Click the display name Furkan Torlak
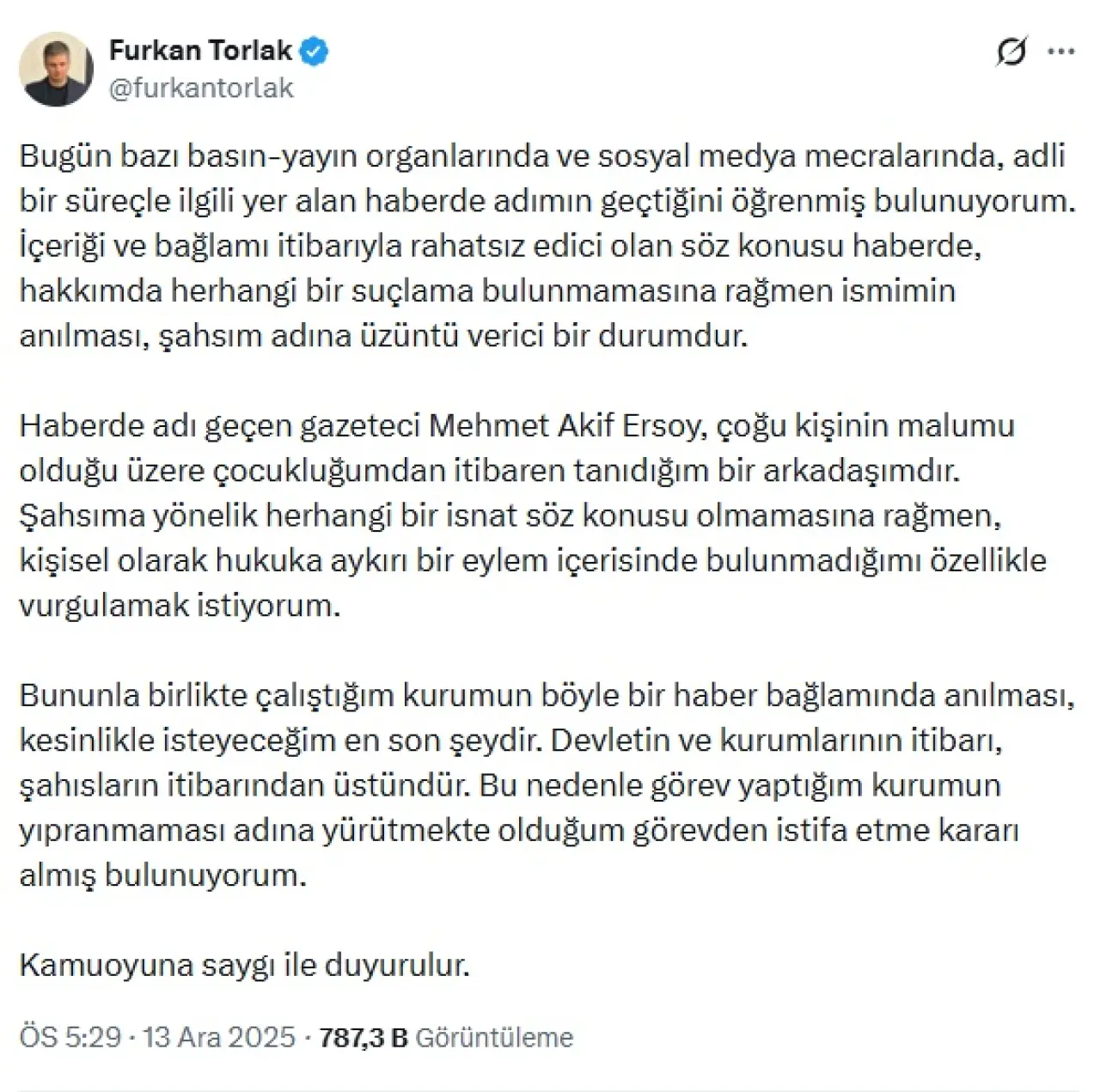 coord(200,51)
